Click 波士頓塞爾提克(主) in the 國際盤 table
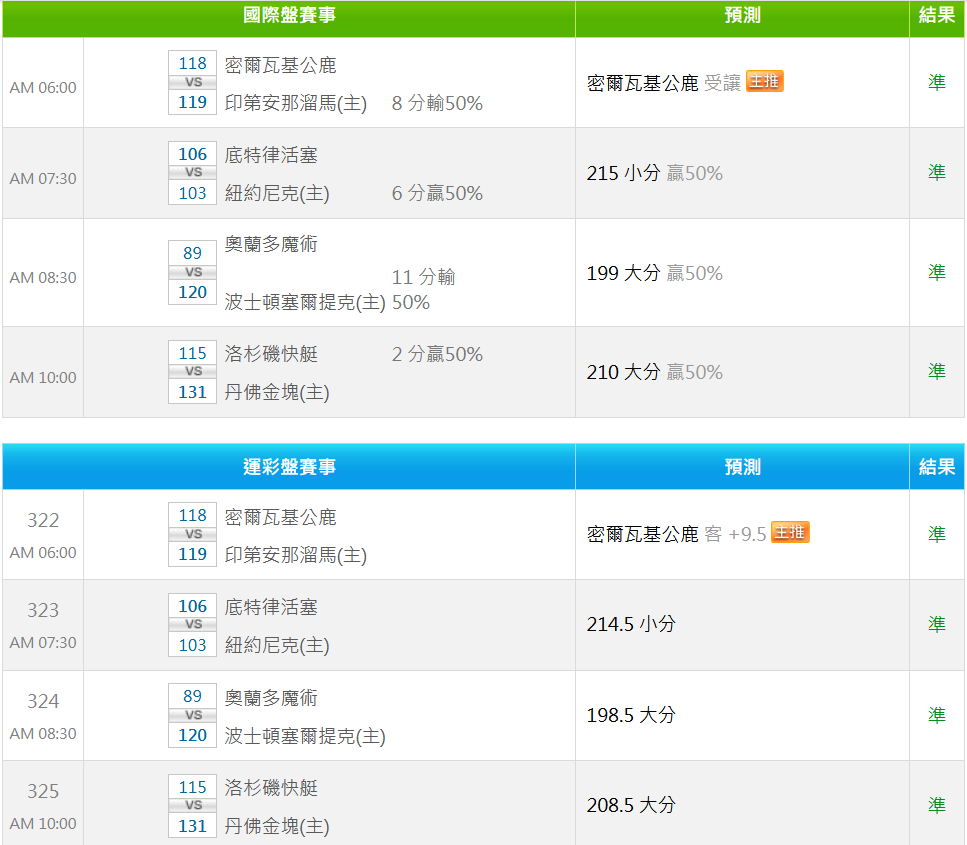The width and height of the screenshot is (967, 845). pyautogui.click(x=305, y=302)
